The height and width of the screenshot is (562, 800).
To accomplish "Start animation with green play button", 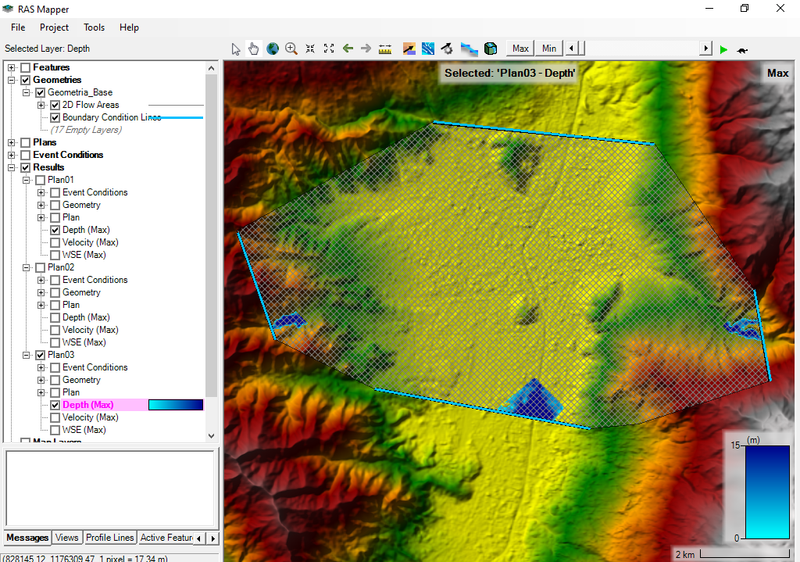I will pyautogui.click(x=723, y=48).
